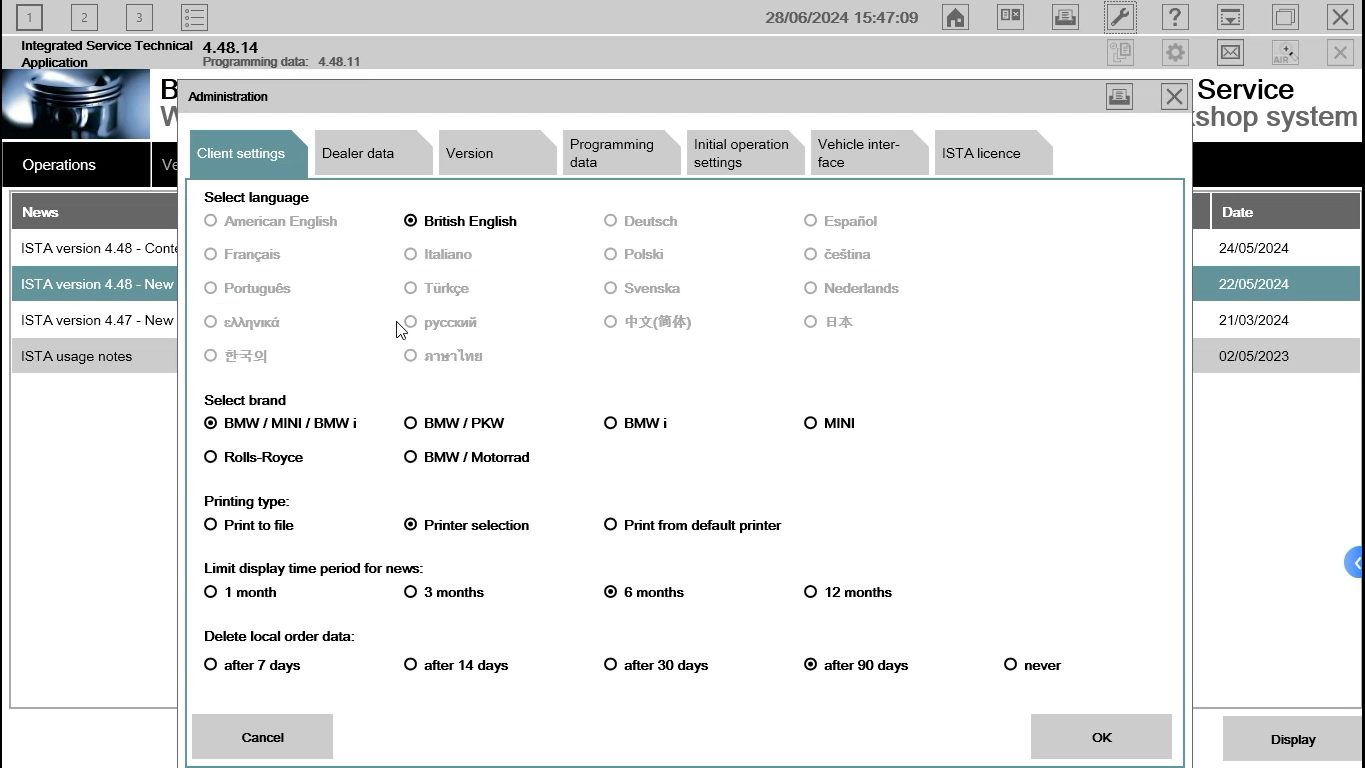Open Initial operation settings tab
1365x768 pixels.
click(744, 153)
